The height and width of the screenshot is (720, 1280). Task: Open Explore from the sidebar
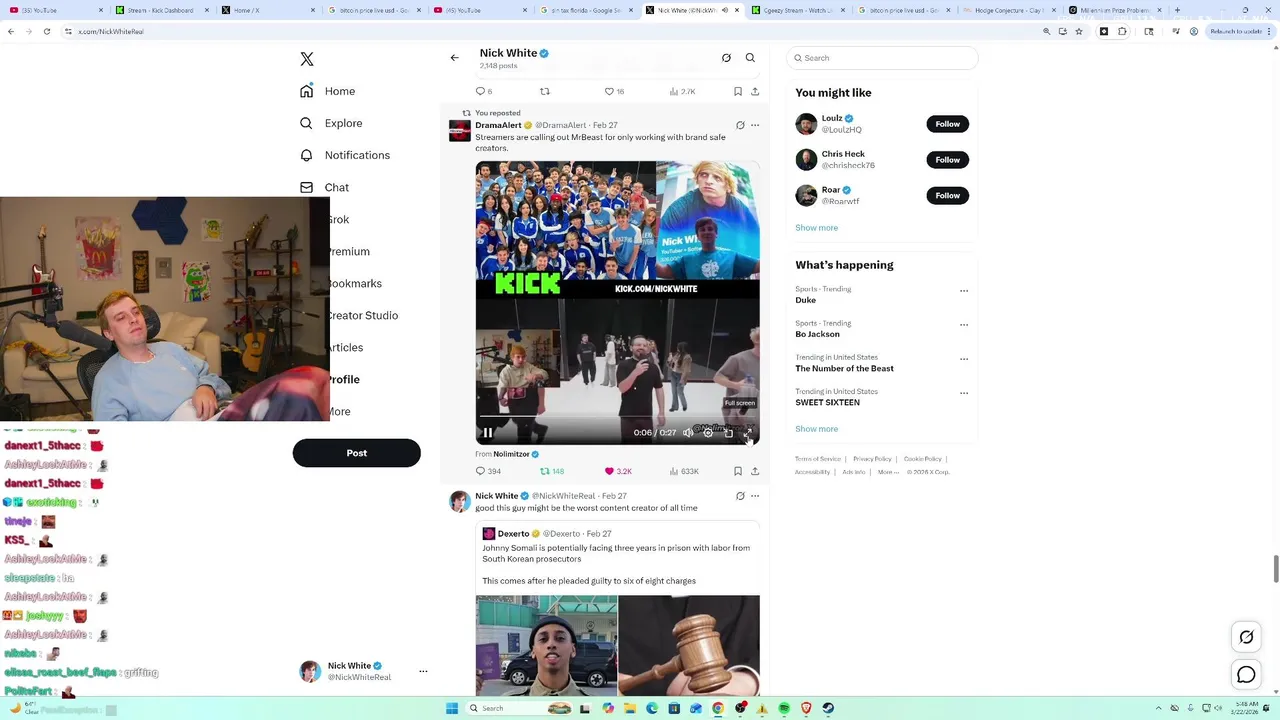[331, 123]
